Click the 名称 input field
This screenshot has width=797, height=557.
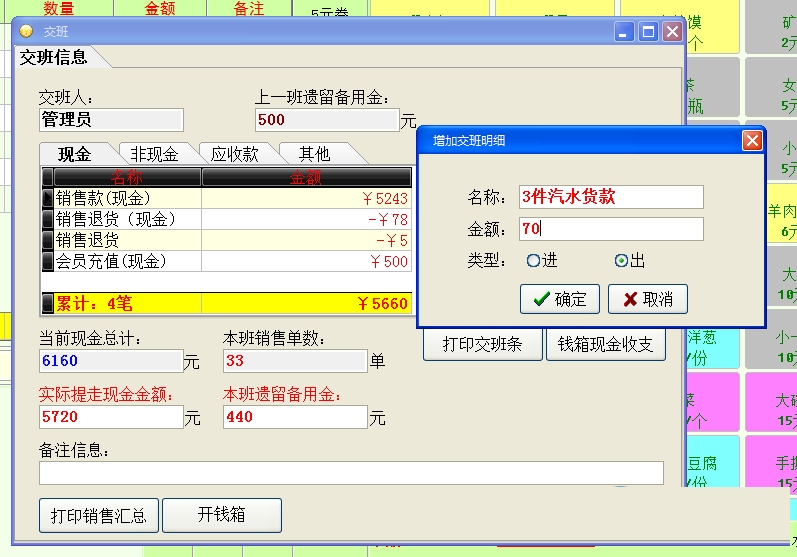tap(611, 197)
